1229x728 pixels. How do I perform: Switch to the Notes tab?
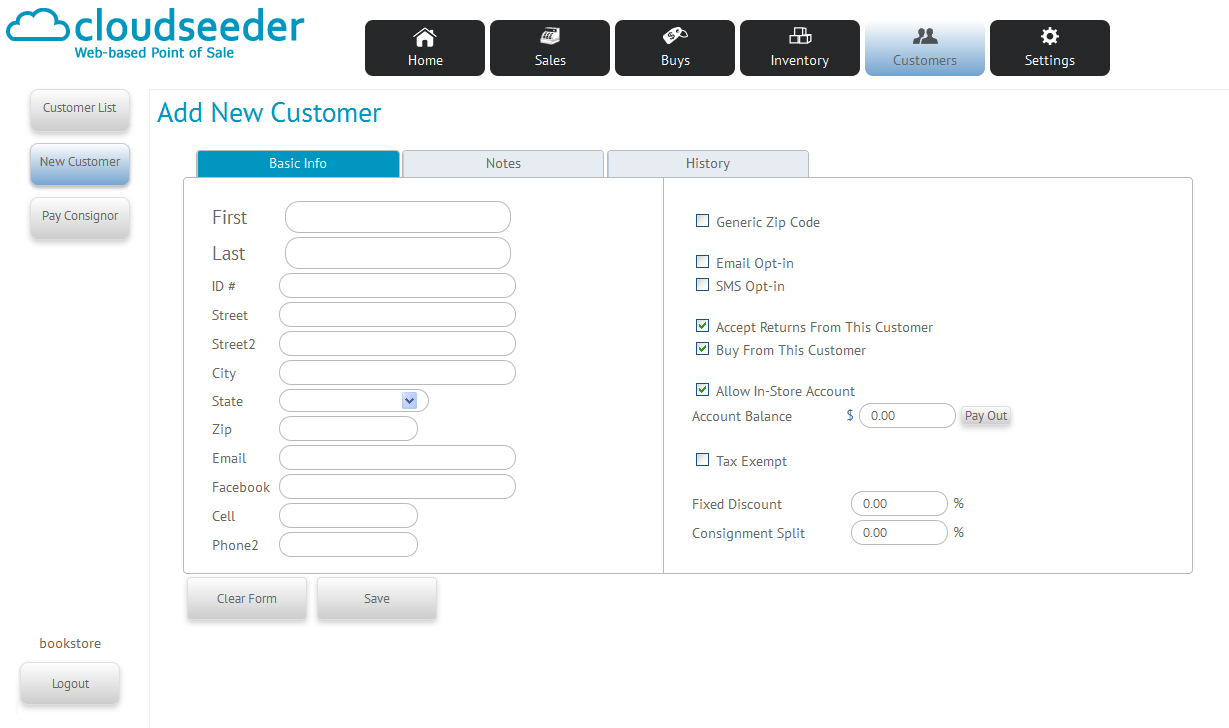pyautogui.click(x=503, y=163)
